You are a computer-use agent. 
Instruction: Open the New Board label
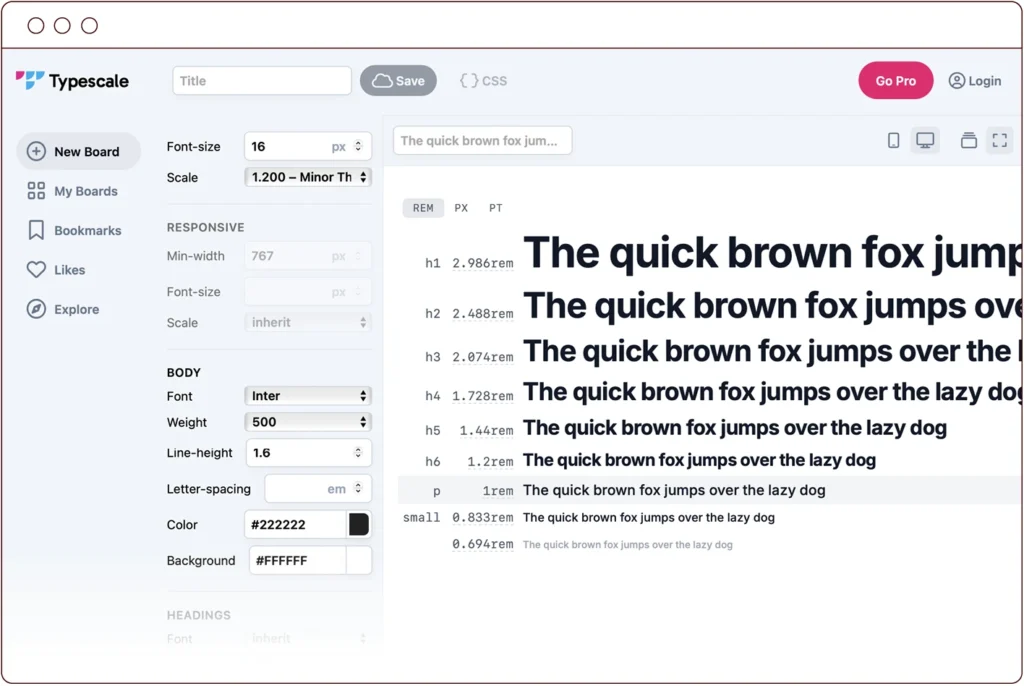(x=87, y=152)
